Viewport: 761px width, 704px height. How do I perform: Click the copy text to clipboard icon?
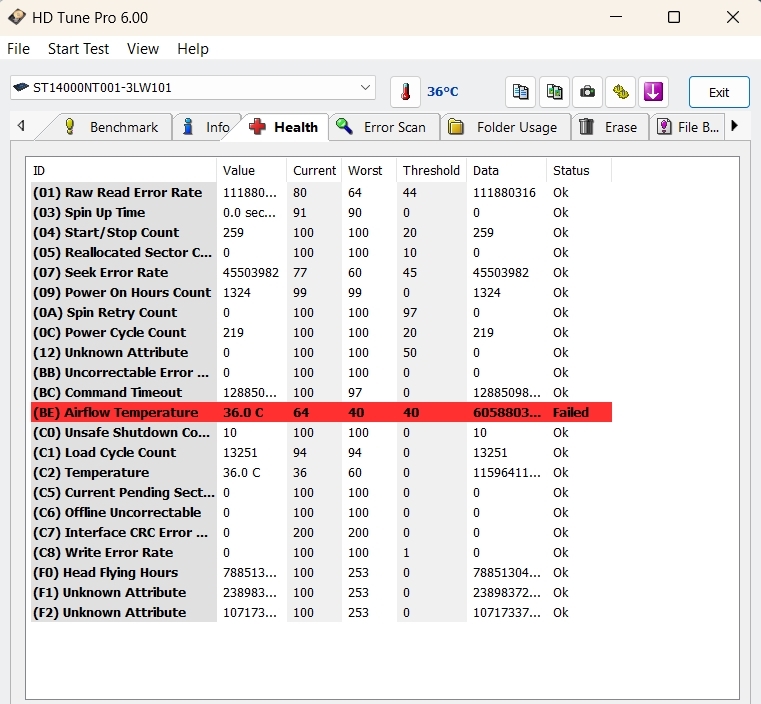click(x=520, y=92)
